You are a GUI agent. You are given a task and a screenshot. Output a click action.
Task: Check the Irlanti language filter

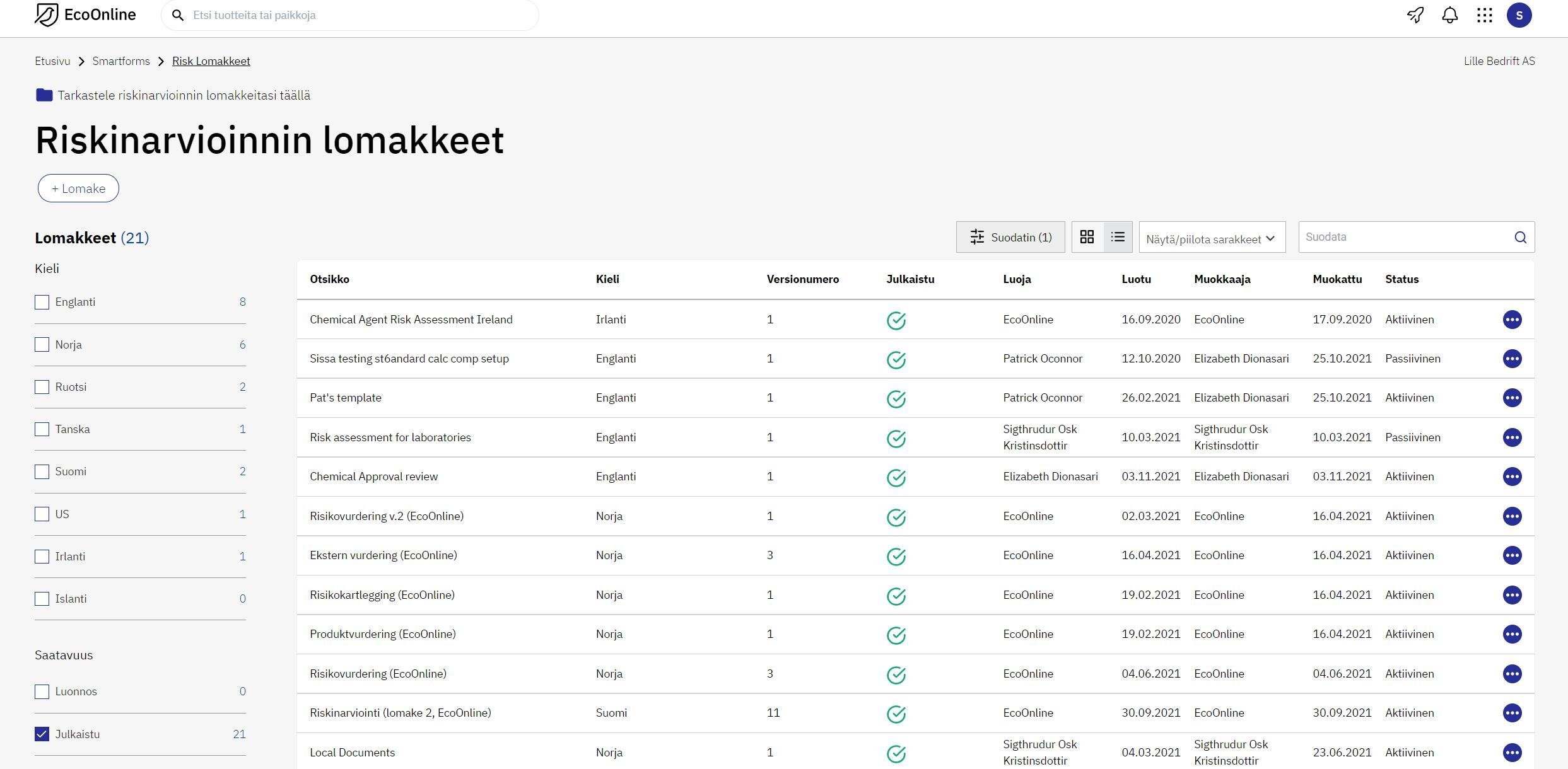tap(42, 557)
